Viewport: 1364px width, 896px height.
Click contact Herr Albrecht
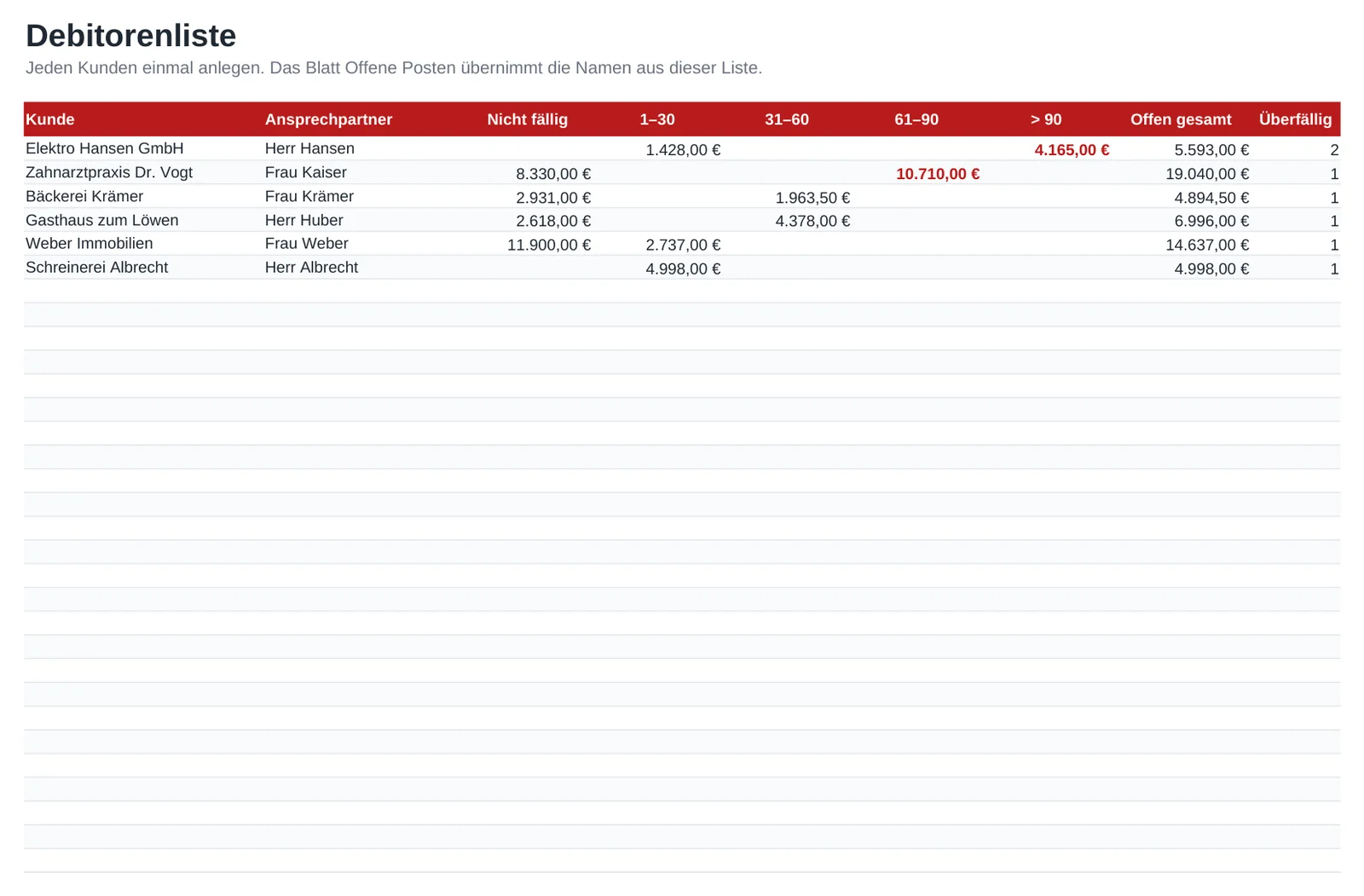(x=311, y=267)
